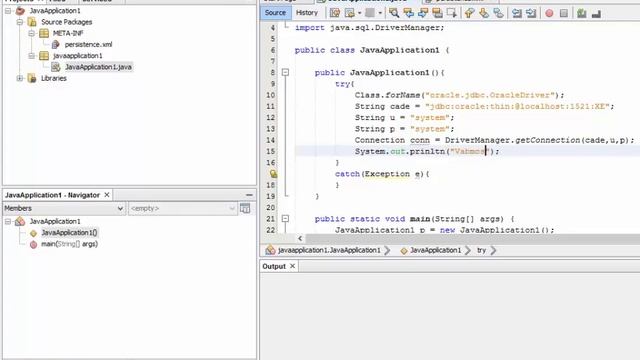
Task: Toggle Rectangular Selection mode
Action: point(451,13)
